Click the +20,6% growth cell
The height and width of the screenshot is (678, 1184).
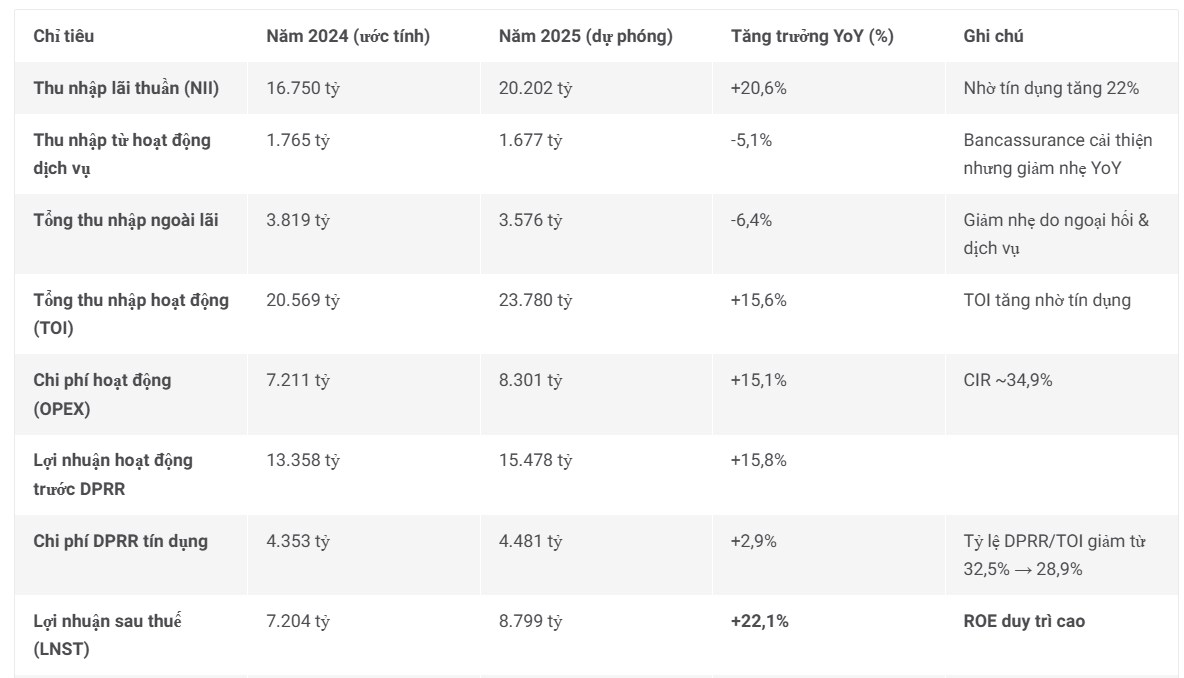pyautogui.click(x=759, y=88)
